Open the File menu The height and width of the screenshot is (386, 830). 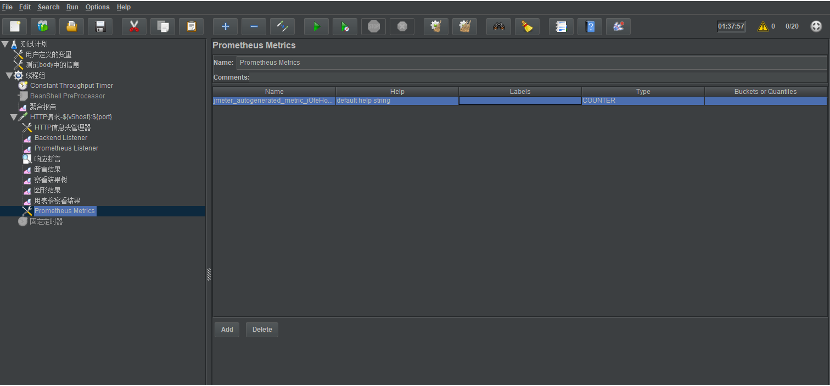click(7, 7)
